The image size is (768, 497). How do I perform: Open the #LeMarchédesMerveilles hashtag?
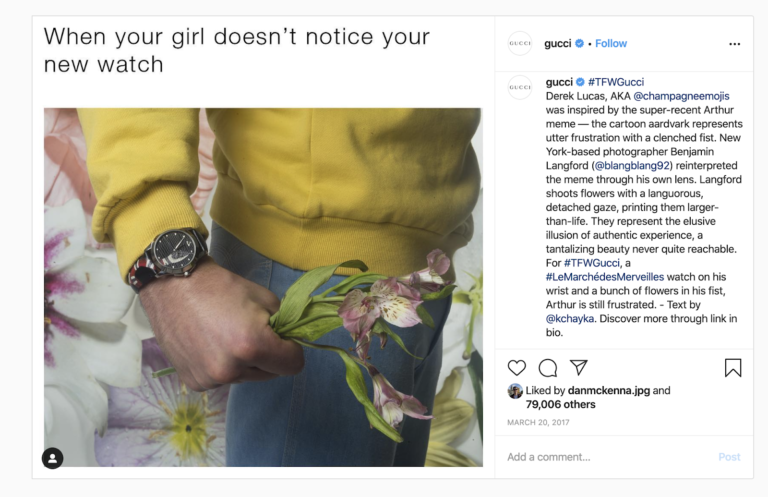605,277
